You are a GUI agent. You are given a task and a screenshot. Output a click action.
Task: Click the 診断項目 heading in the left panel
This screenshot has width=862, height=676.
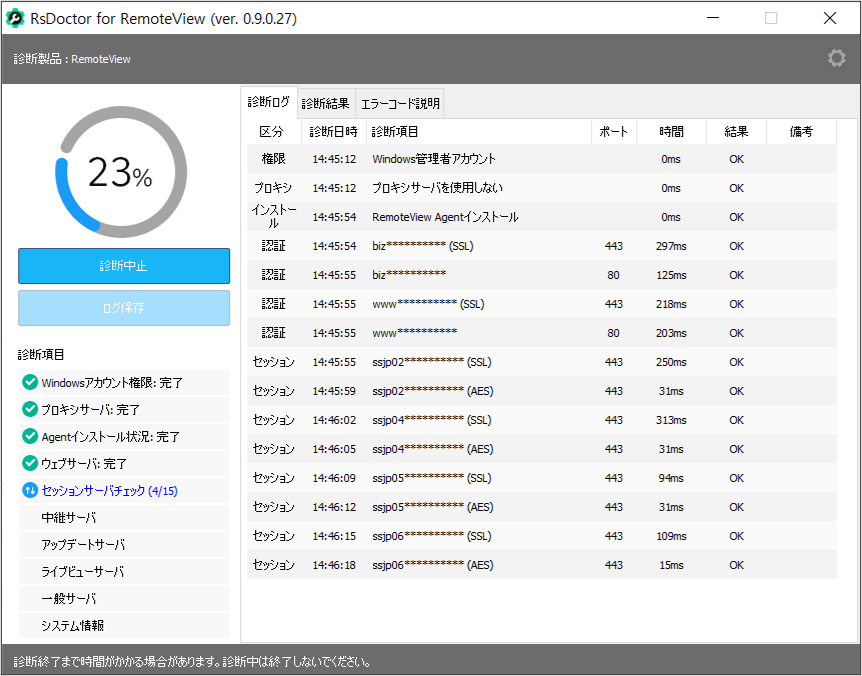[x=41, y=354]
